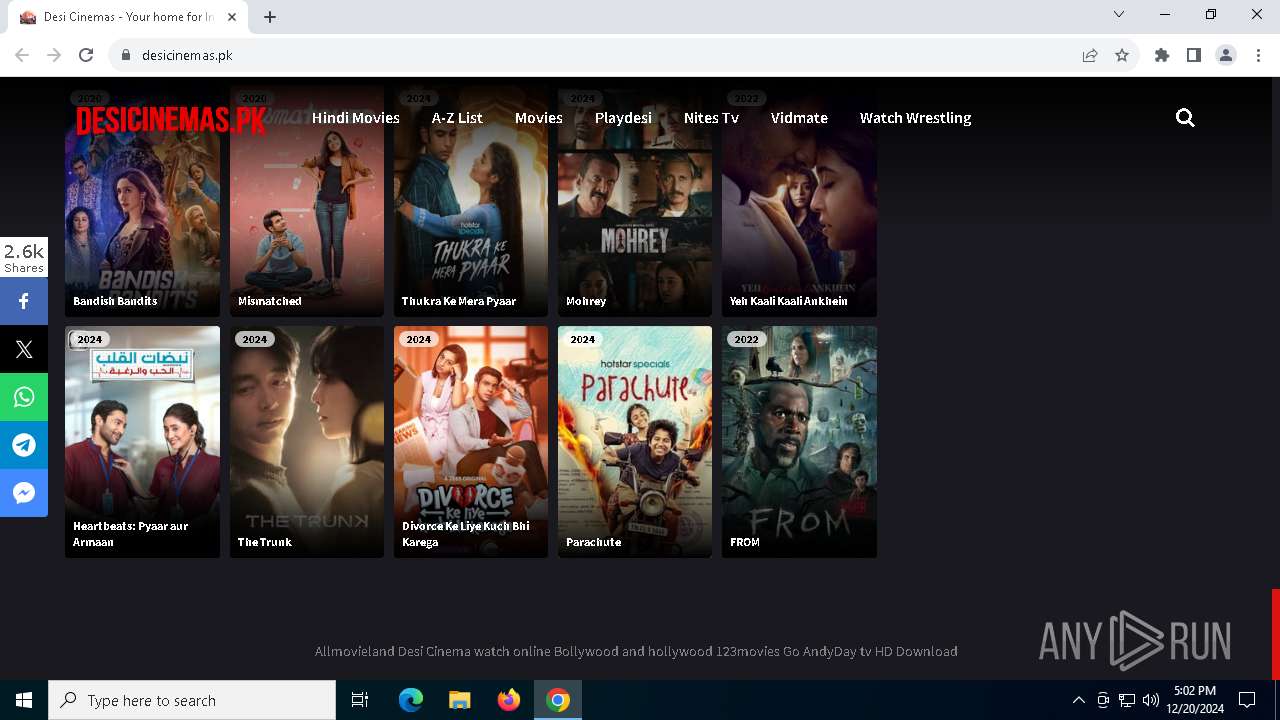
Task: Click the browser back arrow
Action: [x=22, y=55]
